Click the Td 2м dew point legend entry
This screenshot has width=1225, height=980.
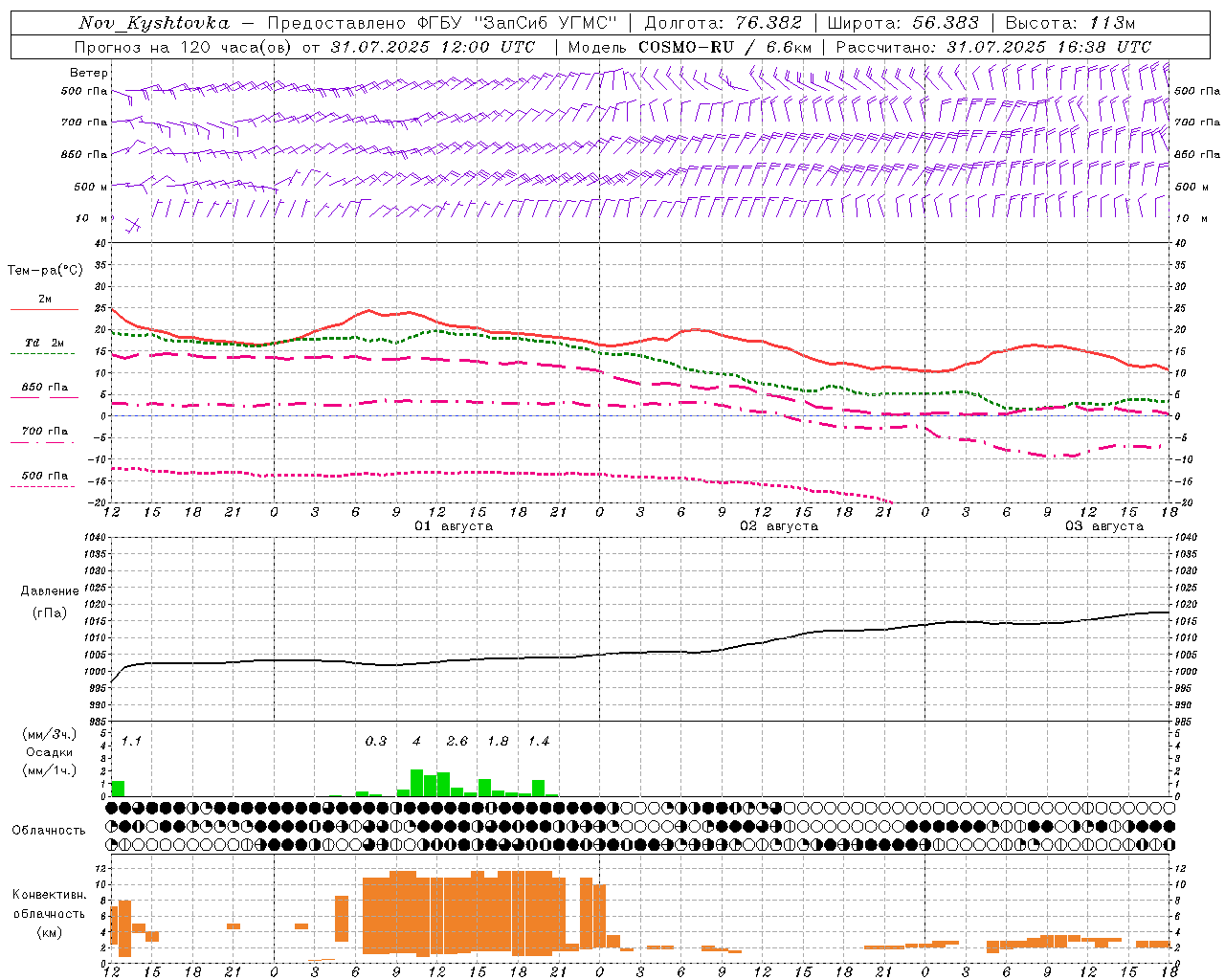pos(44,346)
